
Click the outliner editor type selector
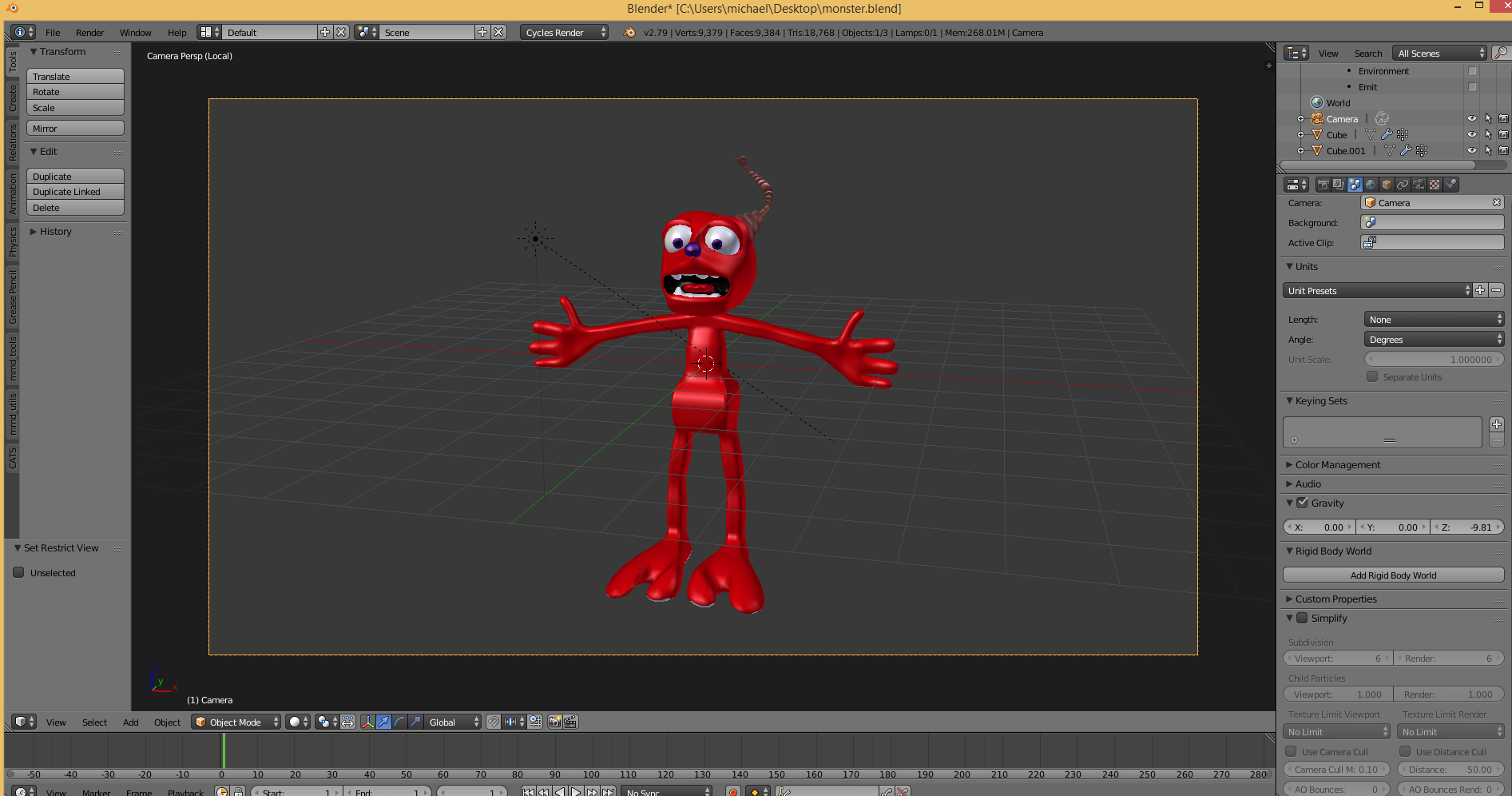pyautogui.click(x=1296, y=53)
